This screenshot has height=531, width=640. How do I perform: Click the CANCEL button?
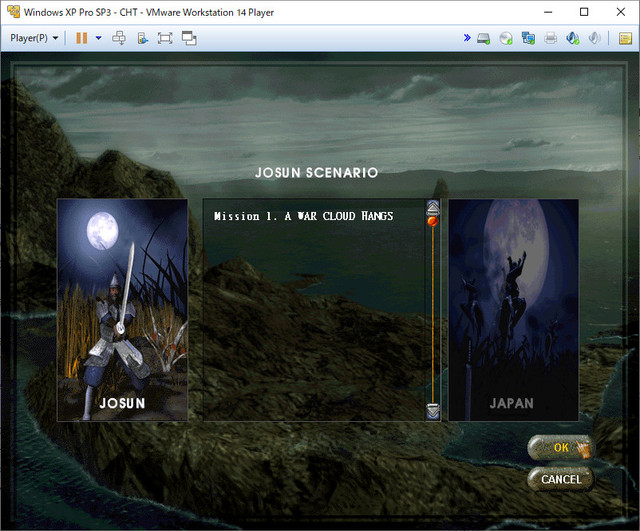pyautogui.click(x=560, y=479)
